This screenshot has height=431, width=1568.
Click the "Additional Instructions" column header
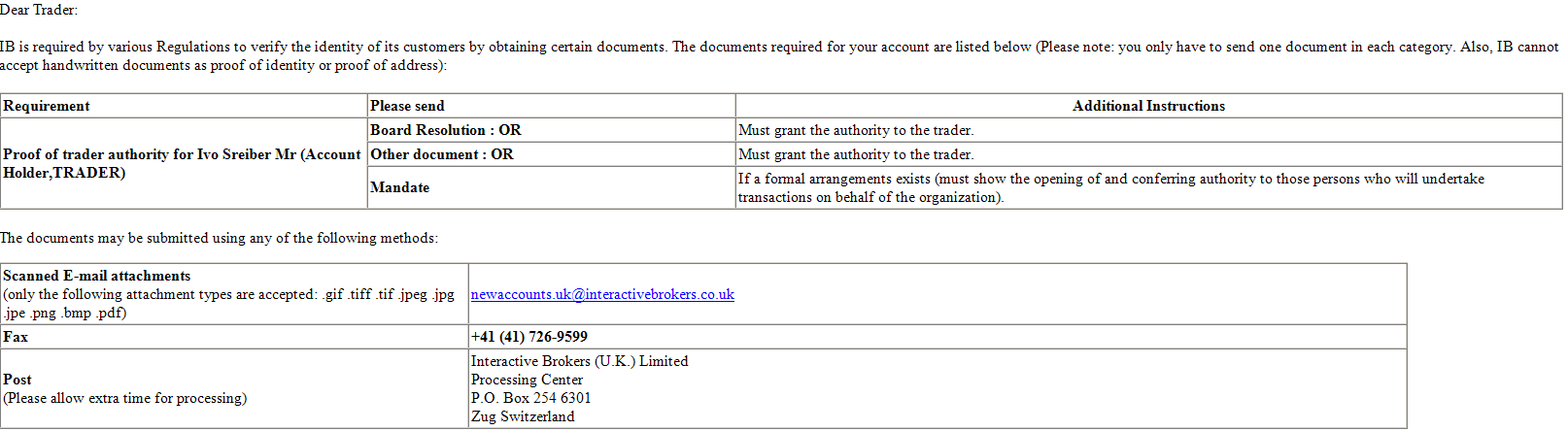click(x=1148, y=106)
